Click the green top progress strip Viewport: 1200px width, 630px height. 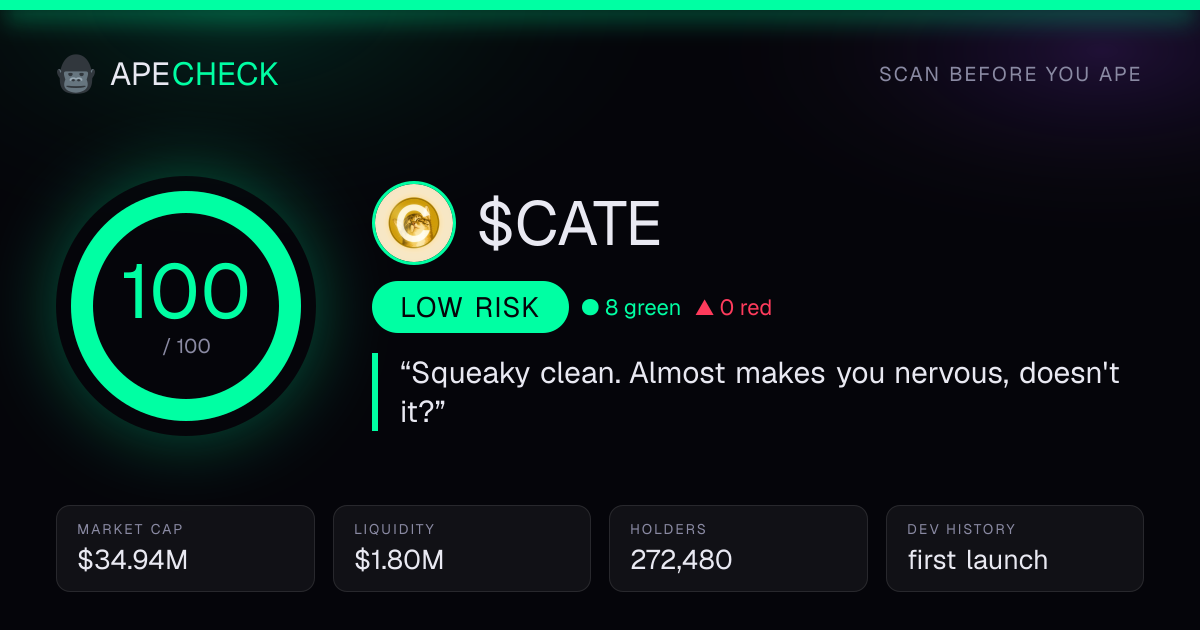click(x=600, y=5)
